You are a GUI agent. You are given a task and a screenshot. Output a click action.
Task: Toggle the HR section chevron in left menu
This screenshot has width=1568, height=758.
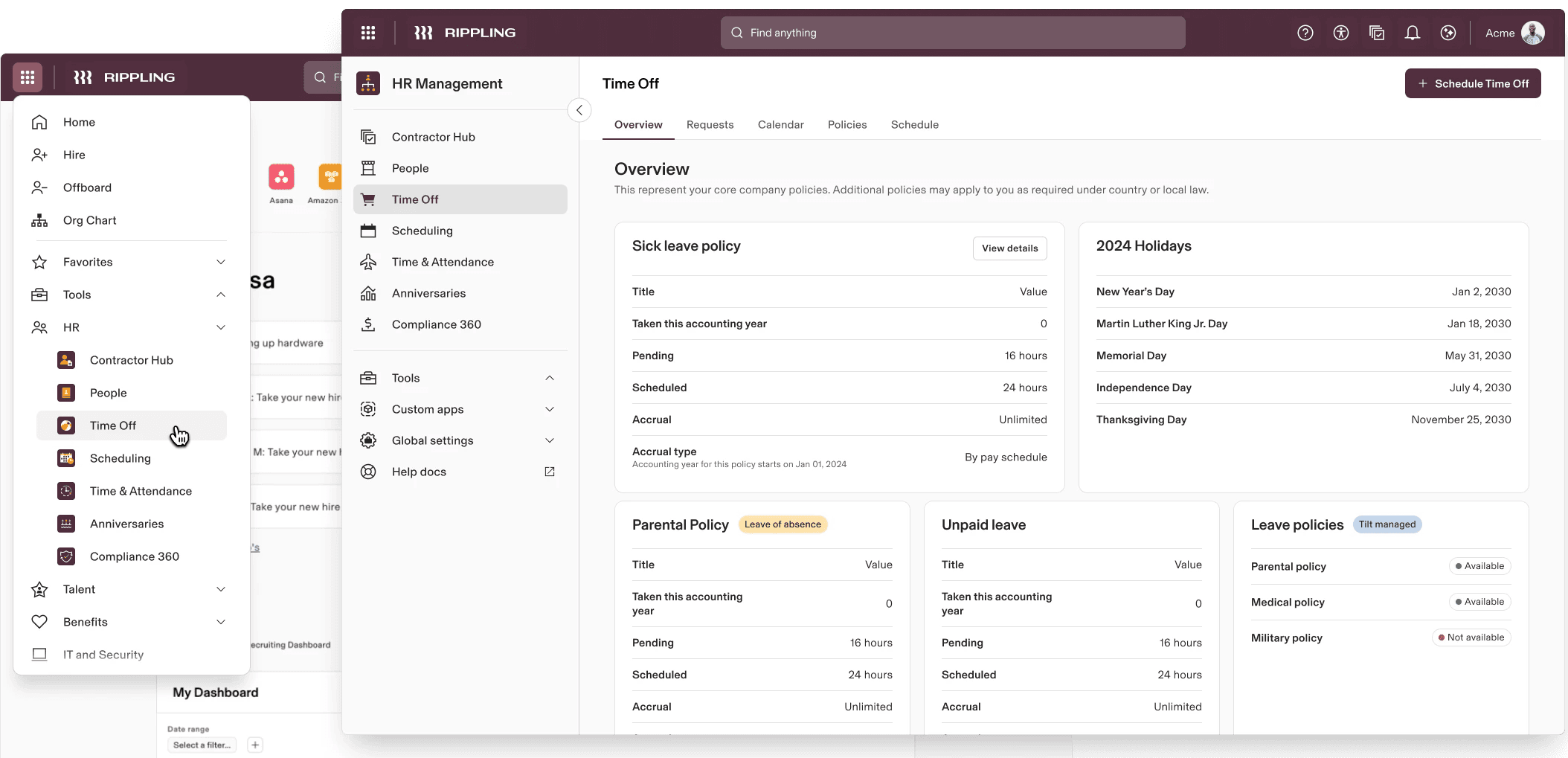[221, 327]
